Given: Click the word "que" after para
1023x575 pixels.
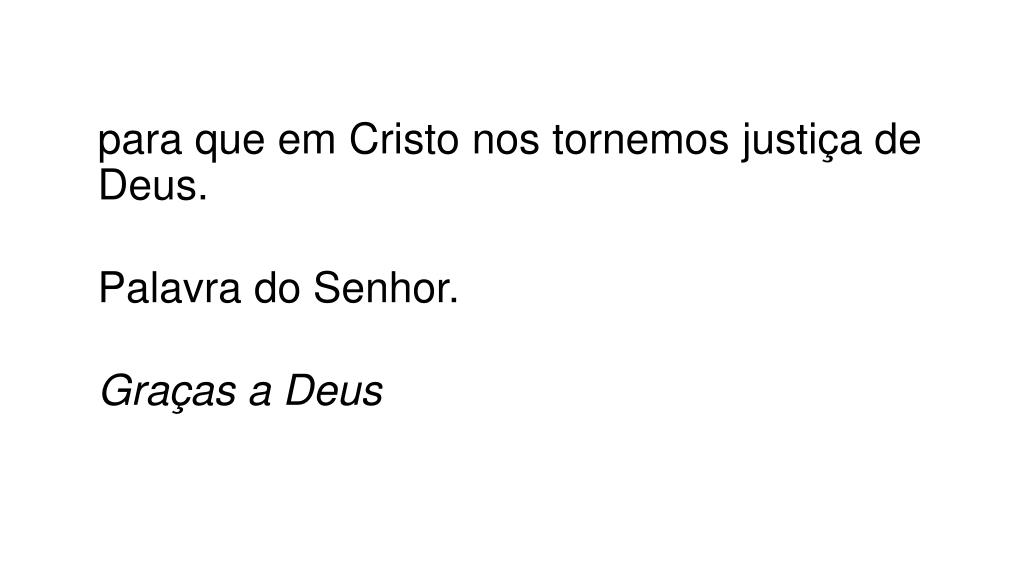Looking at the screenshot, I should [230, 142].
